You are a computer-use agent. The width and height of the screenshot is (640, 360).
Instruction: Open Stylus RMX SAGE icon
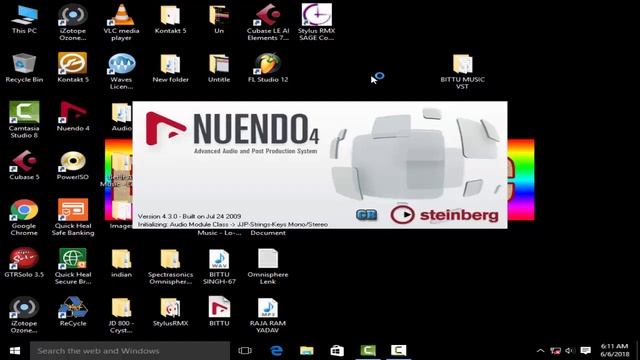coord(316,22)
